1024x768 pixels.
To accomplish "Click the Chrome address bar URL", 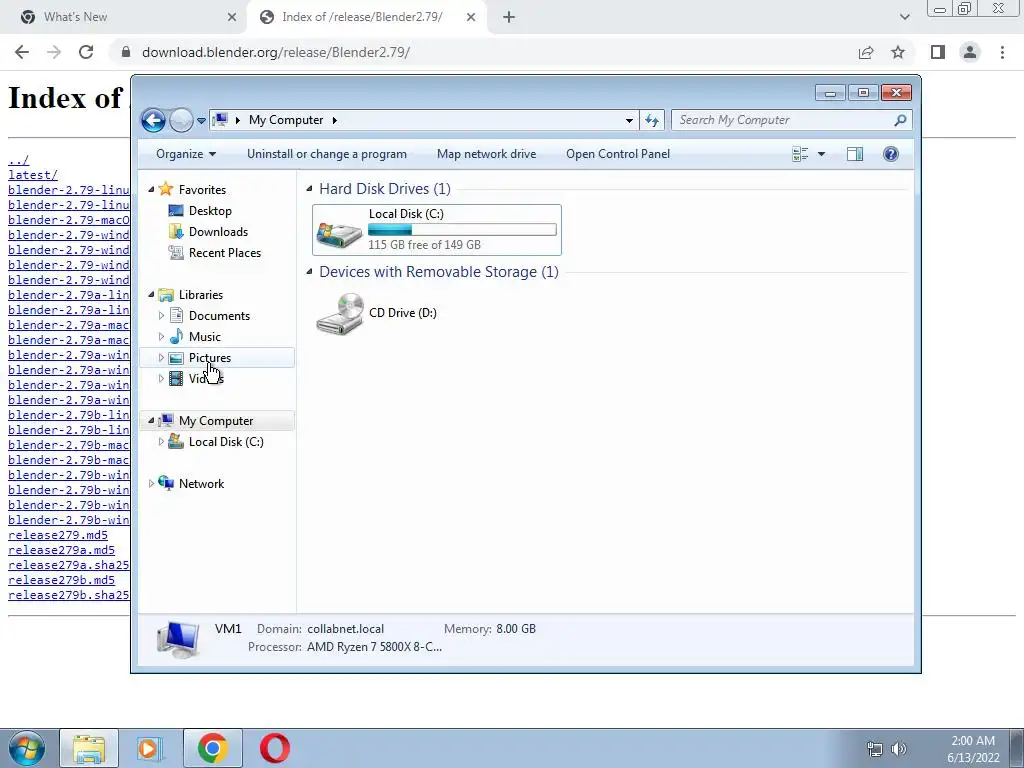I will click(x=276, y=52).
